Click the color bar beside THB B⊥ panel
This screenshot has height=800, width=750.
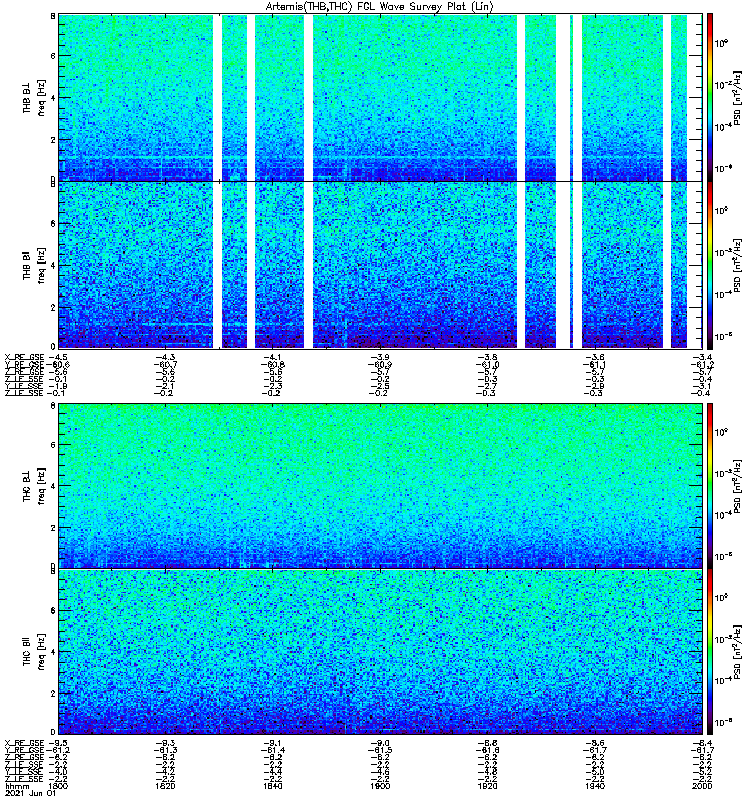710,97
